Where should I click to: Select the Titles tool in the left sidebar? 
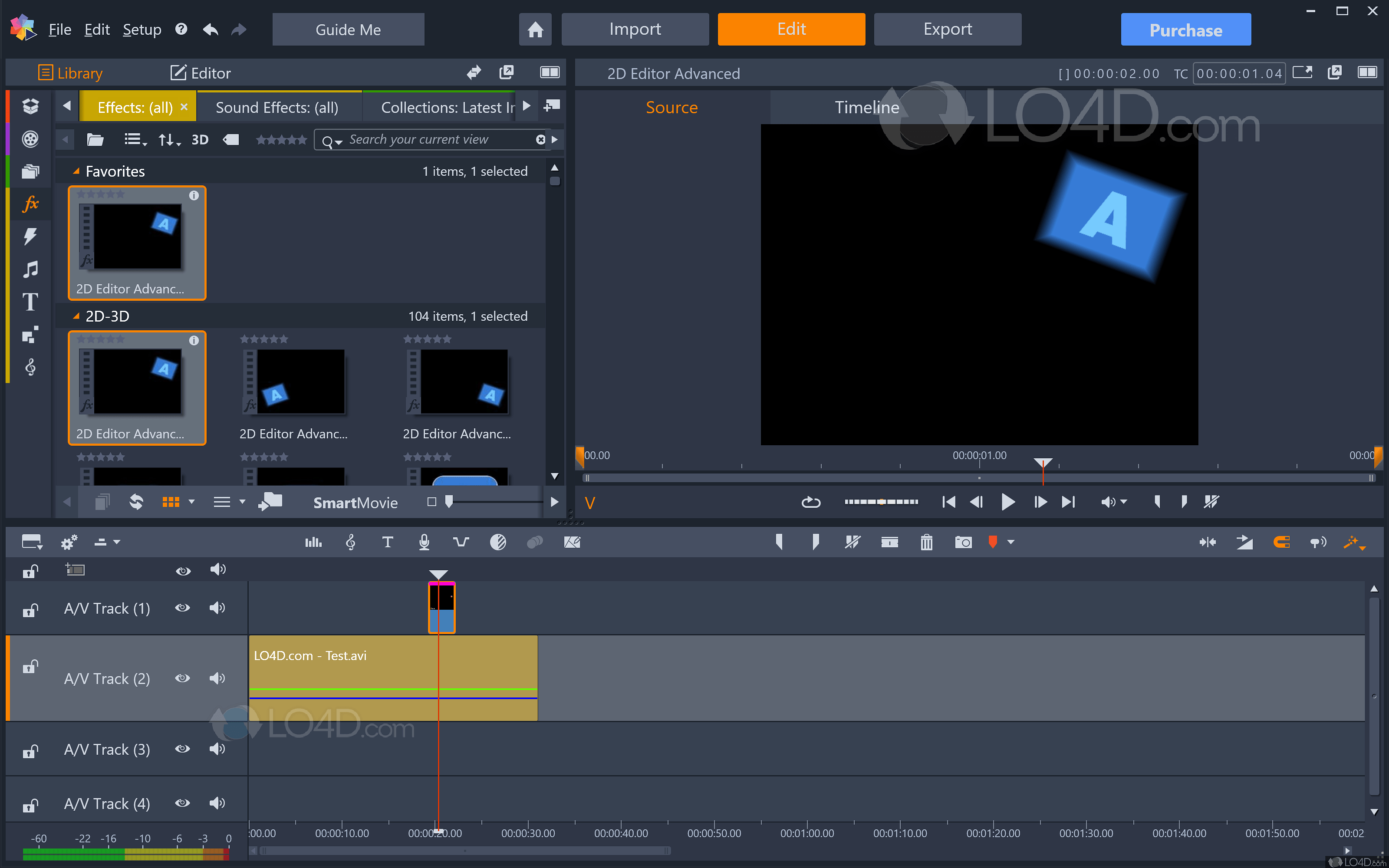(30, 302)
